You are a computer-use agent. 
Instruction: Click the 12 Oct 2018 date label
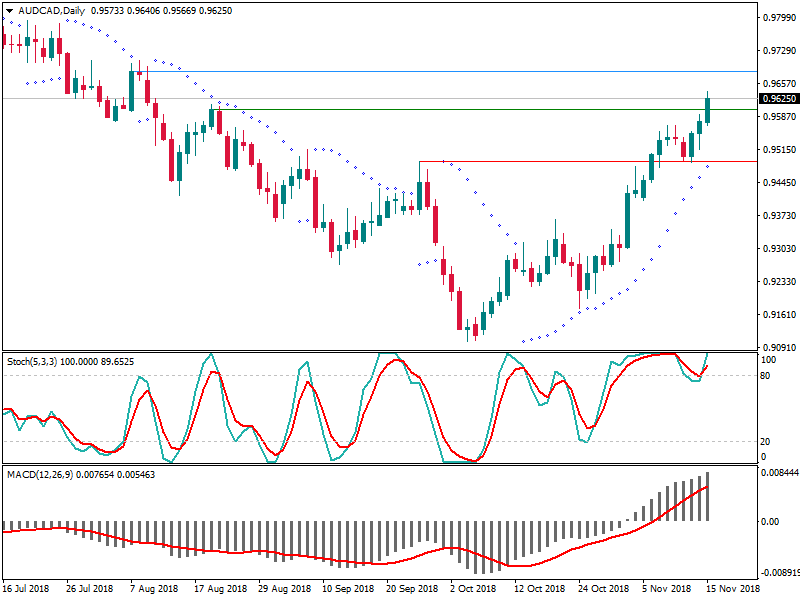pyautogui.click(x=540, y=588)
